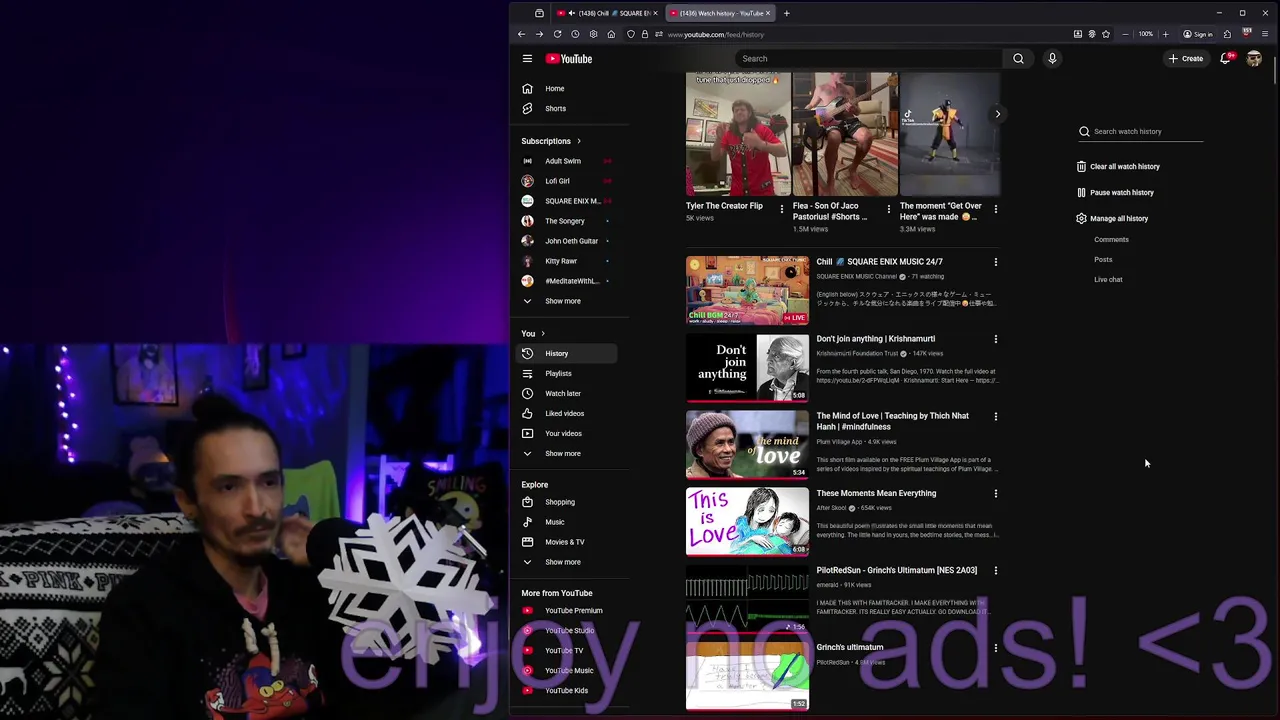
Task: Show more under the You section
Action: coord(563,453)
